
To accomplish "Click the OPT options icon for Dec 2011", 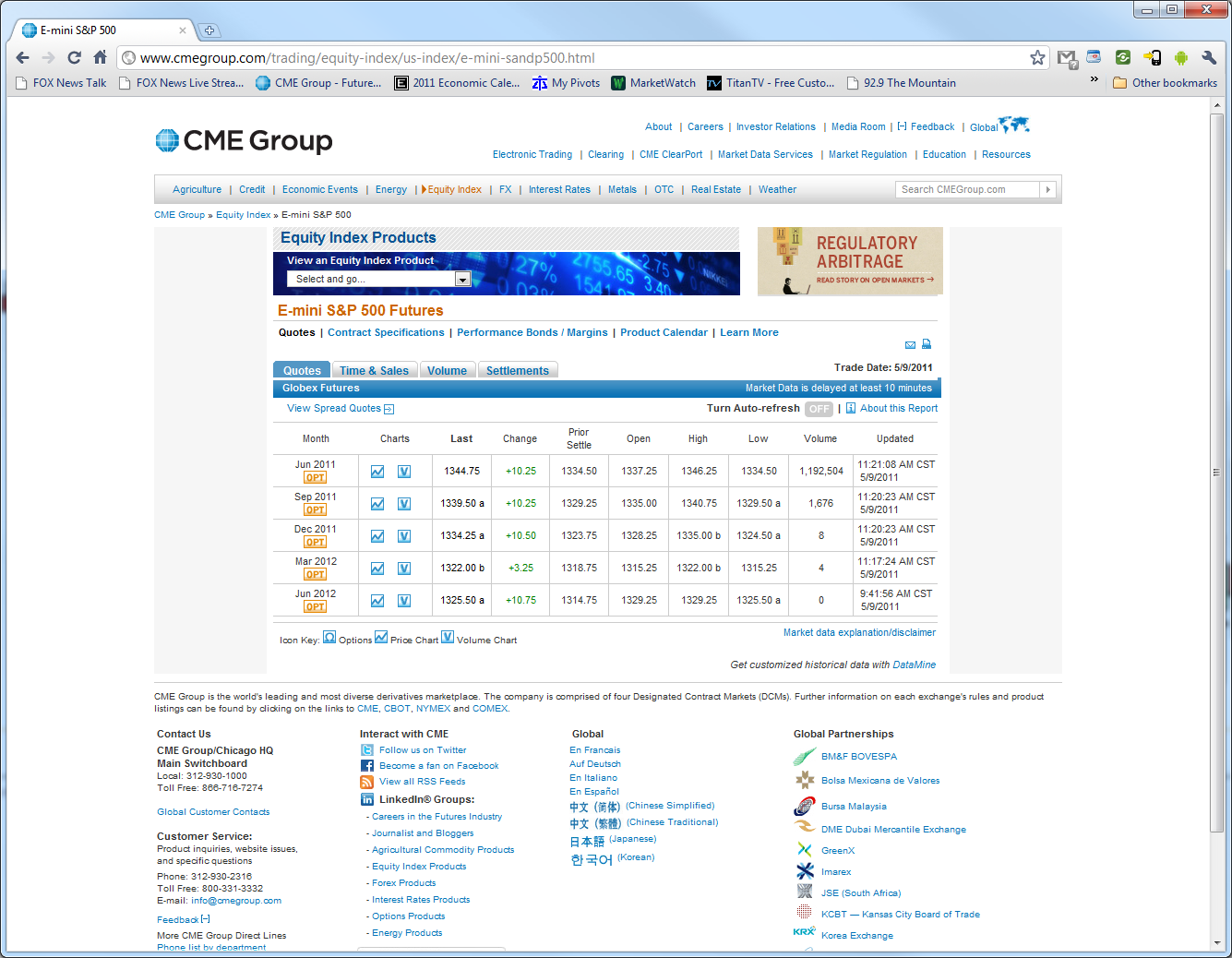I will click(316, 543).
